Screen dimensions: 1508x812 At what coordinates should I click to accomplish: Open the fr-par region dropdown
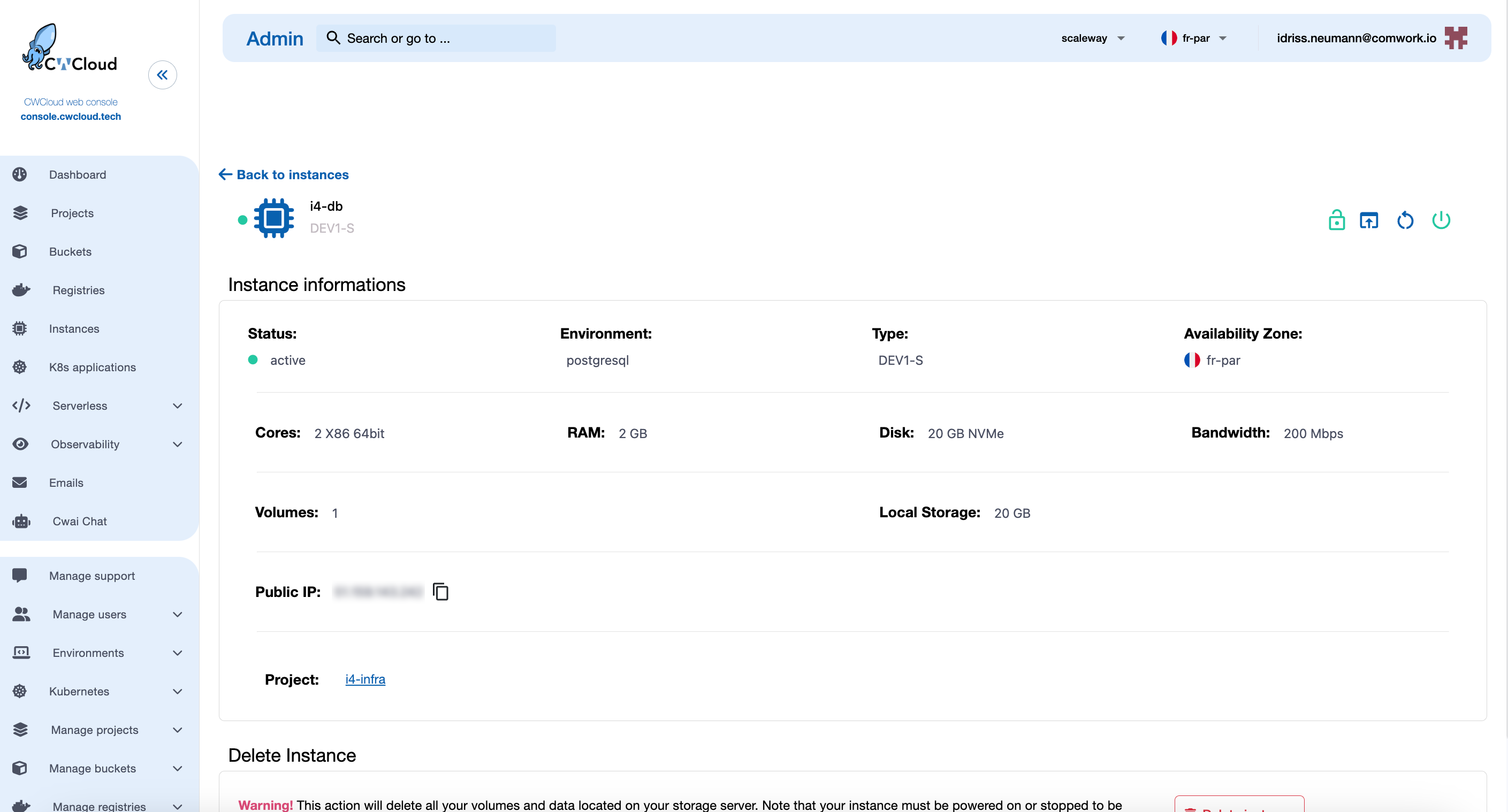coord(1194,38)
